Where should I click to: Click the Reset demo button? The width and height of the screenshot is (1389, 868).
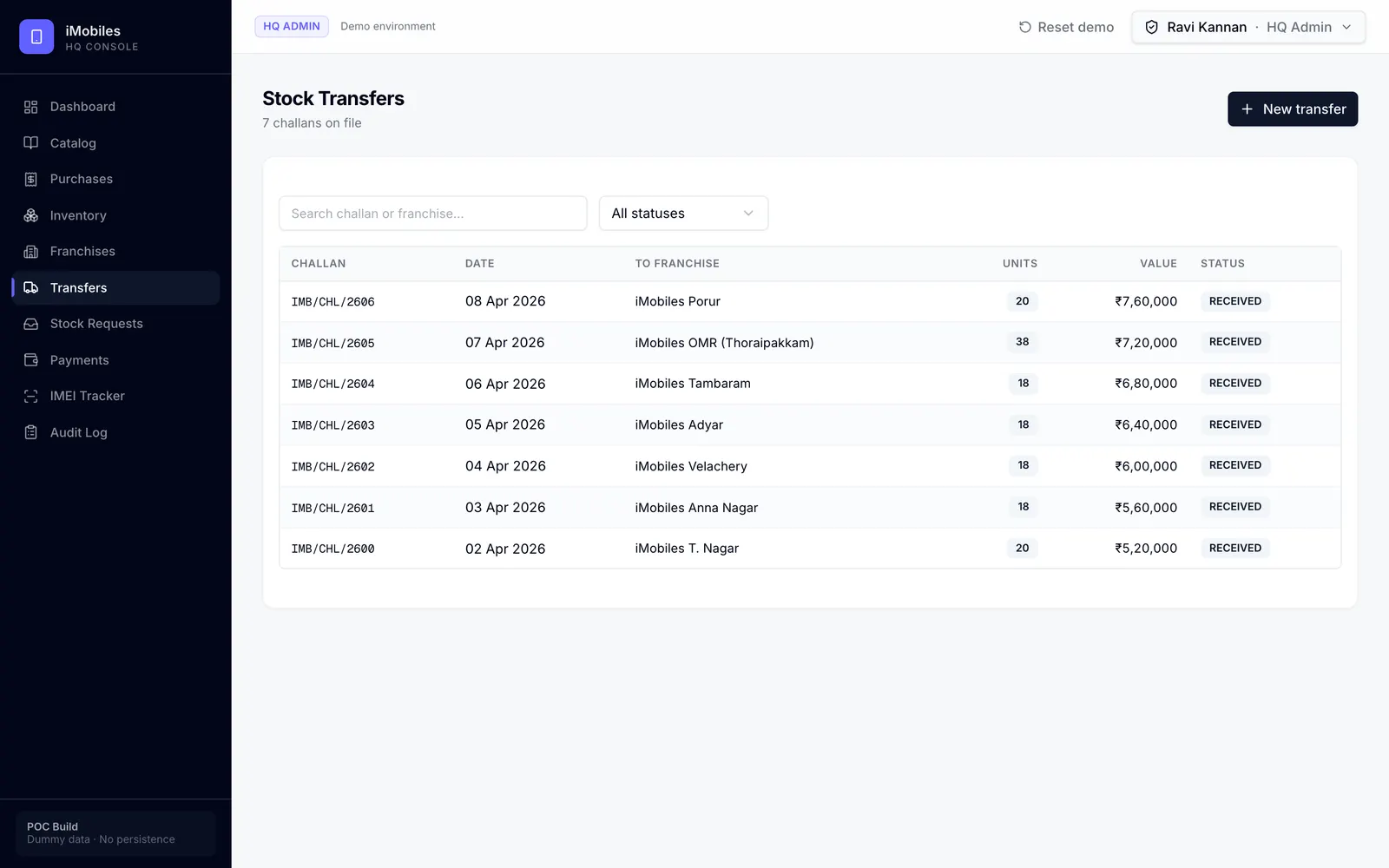point(1066,27)
